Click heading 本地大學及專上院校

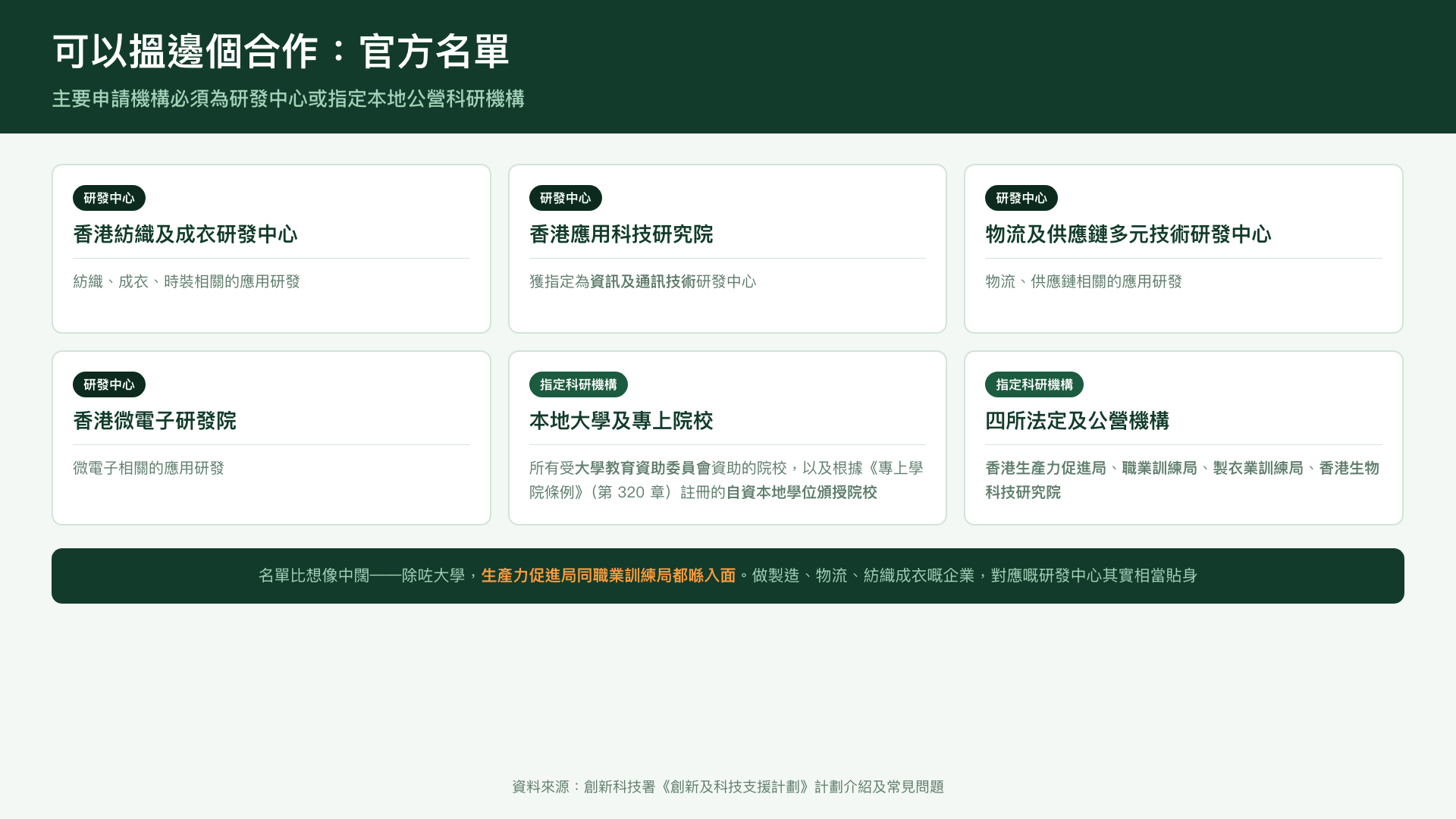pyautogui.click(x=621, y=421)
